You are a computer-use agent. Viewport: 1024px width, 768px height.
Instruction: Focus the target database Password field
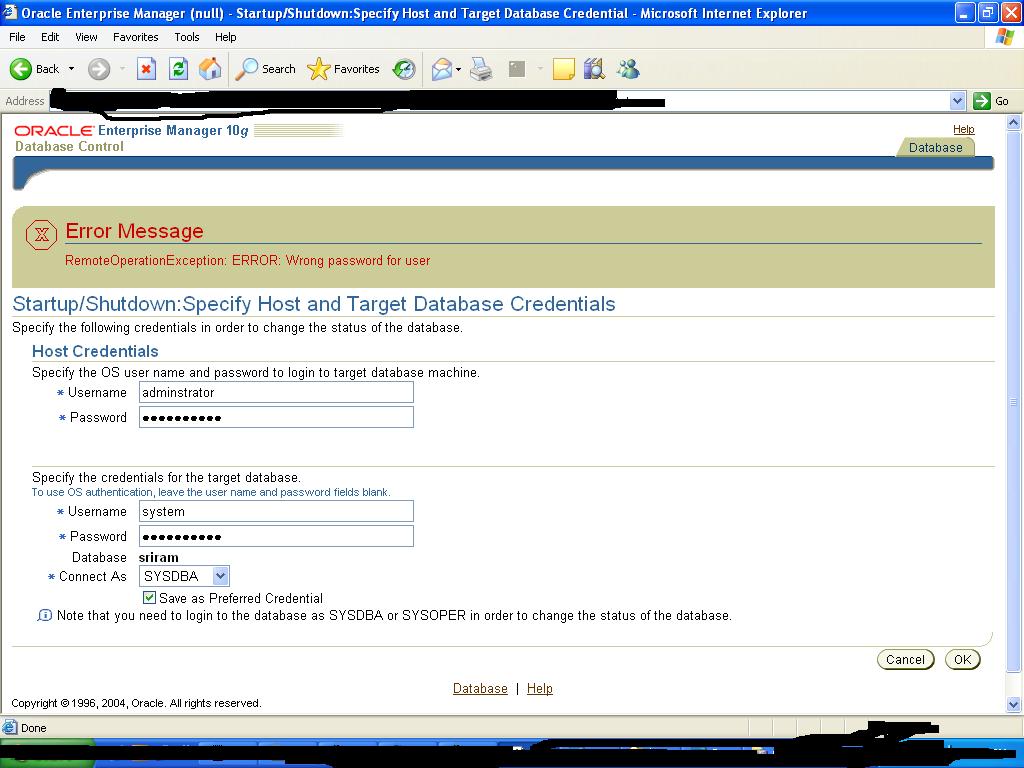click(x=276, y=536)
